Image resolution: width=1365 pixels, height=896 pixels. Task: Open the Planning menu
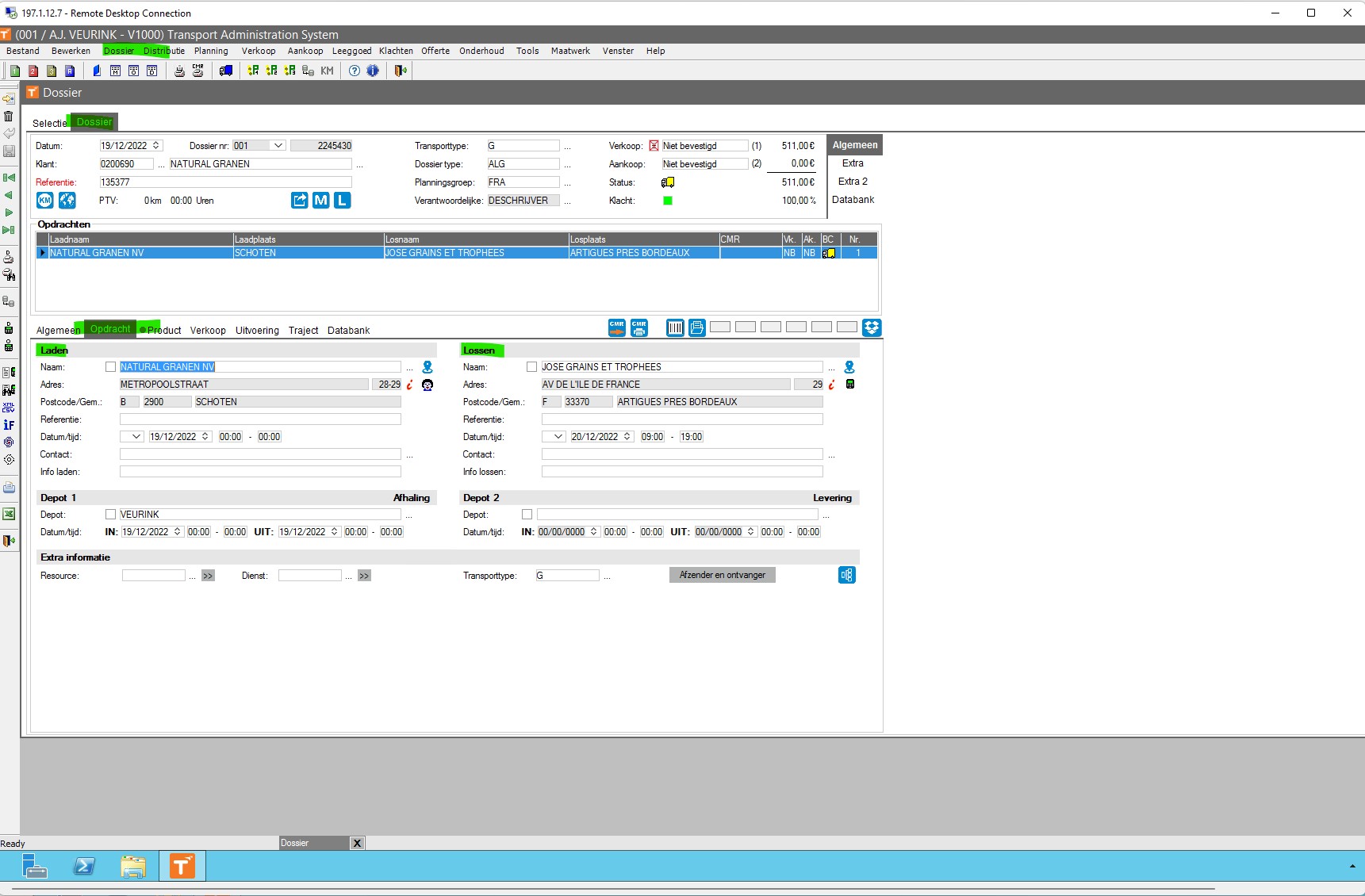click(211, 51)
